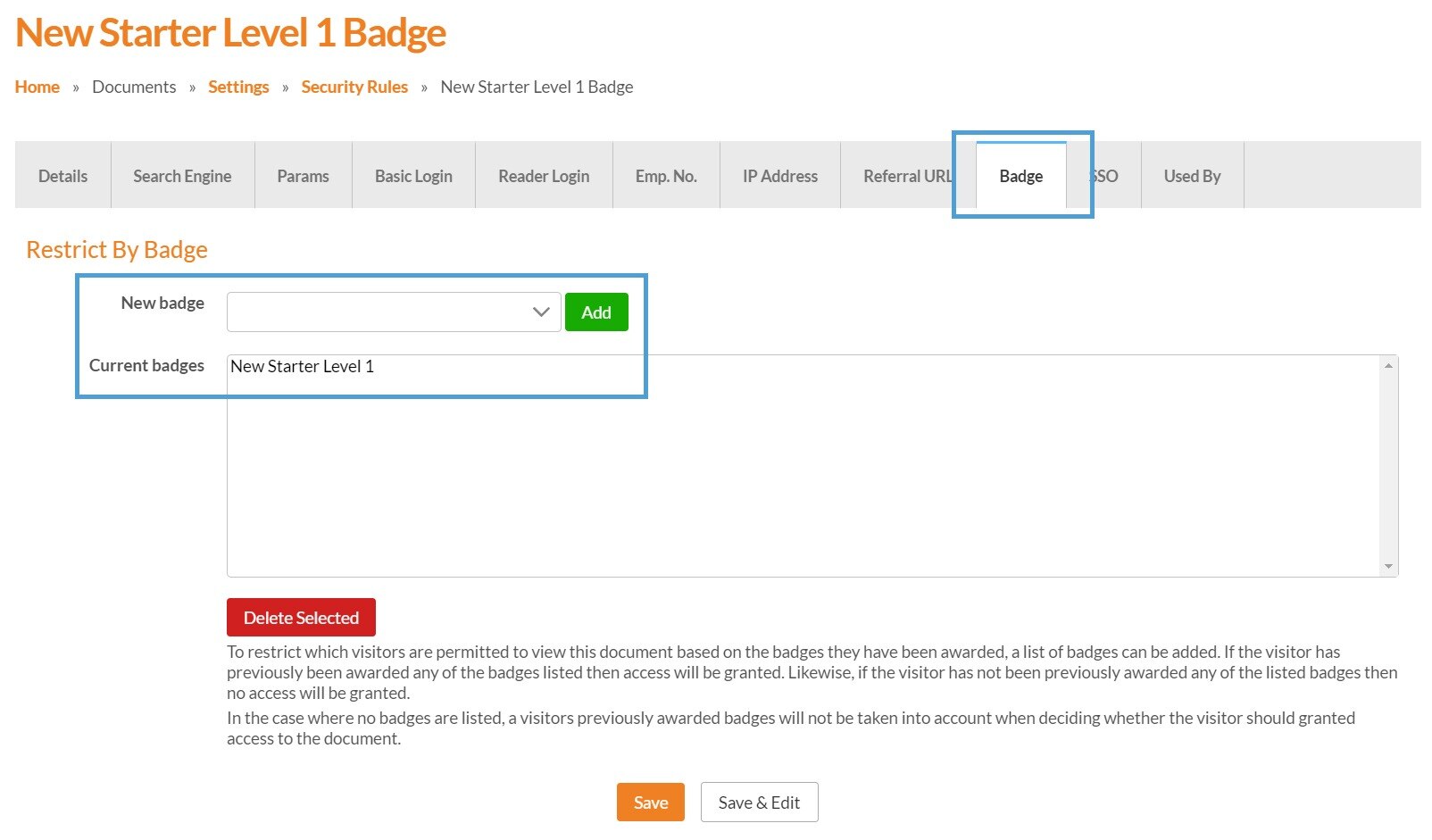Click the badges list scrollbar down arrow

coord(1388,567)
